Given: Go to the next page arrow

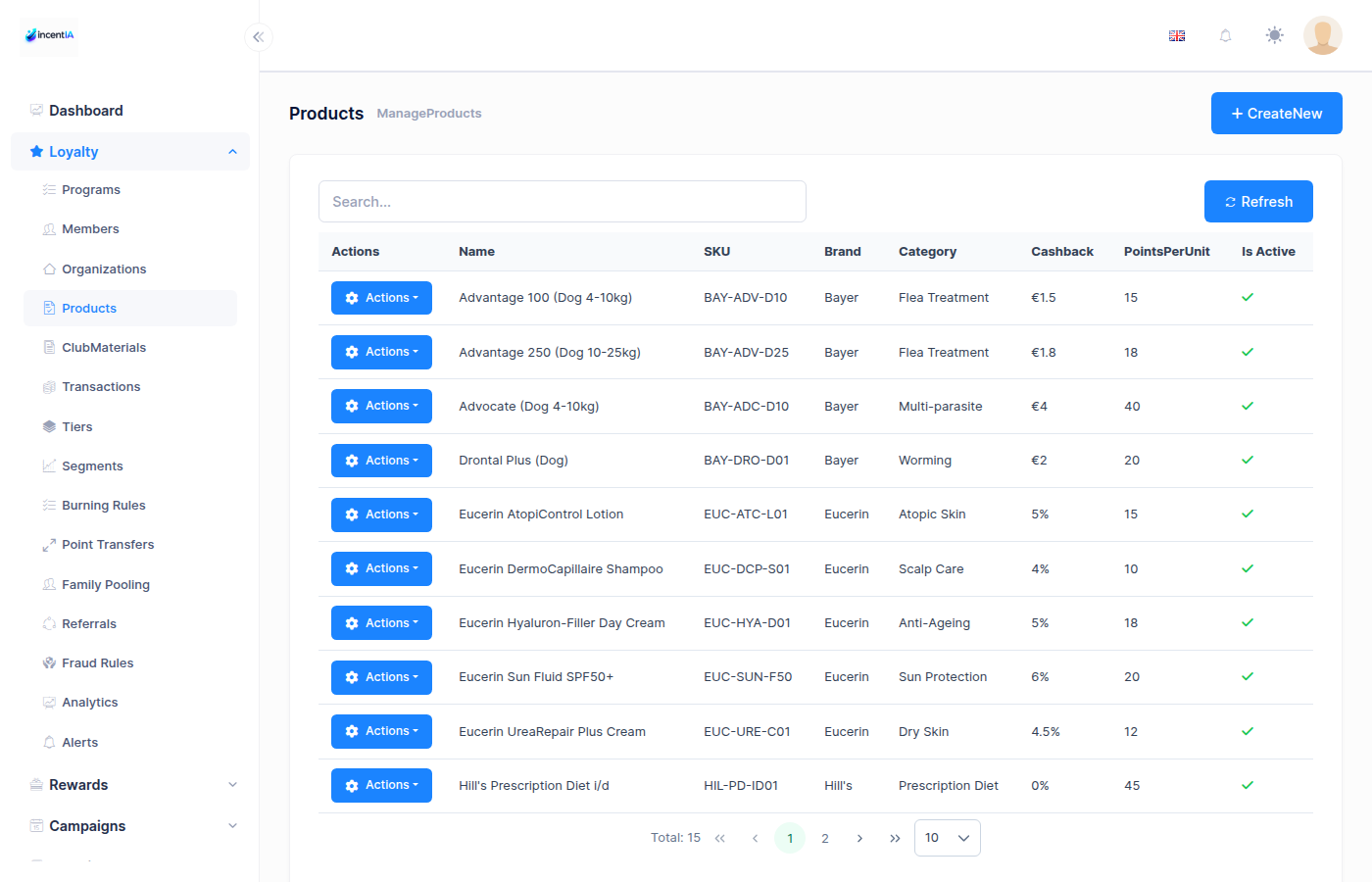Looking at the screenshot, I should click(859, 839).
